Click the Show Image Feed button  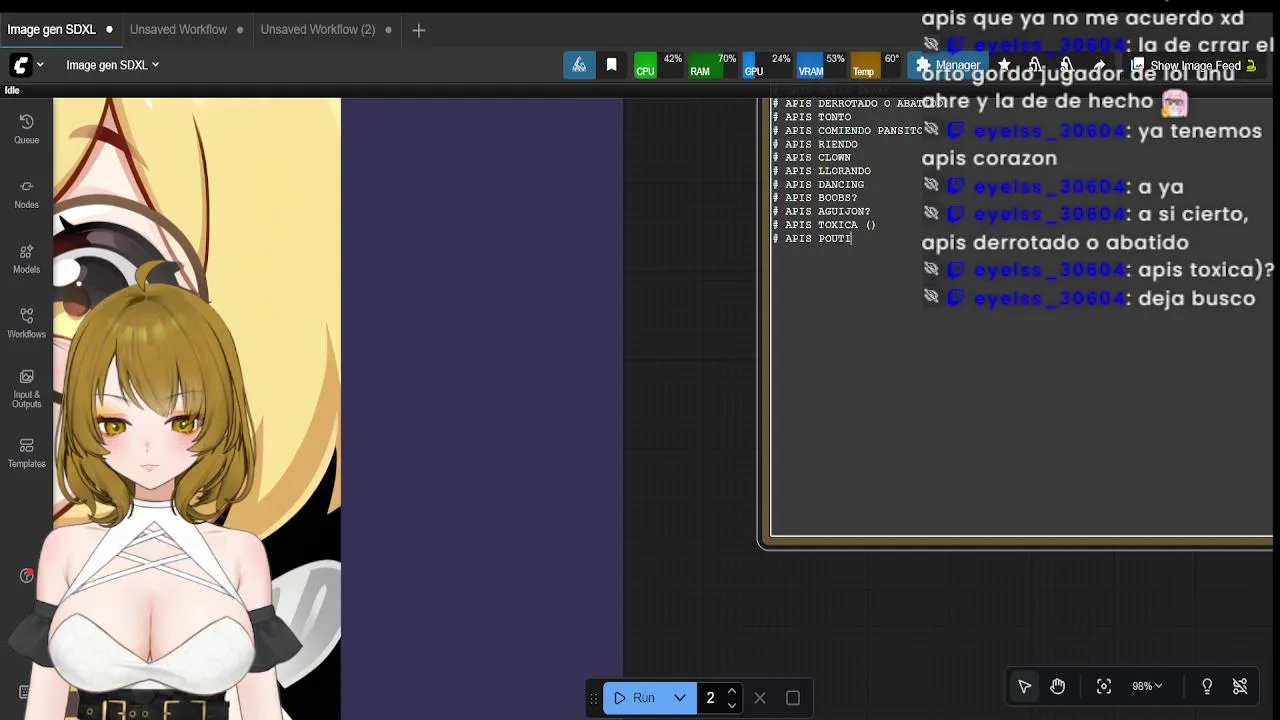point(1193,66)
